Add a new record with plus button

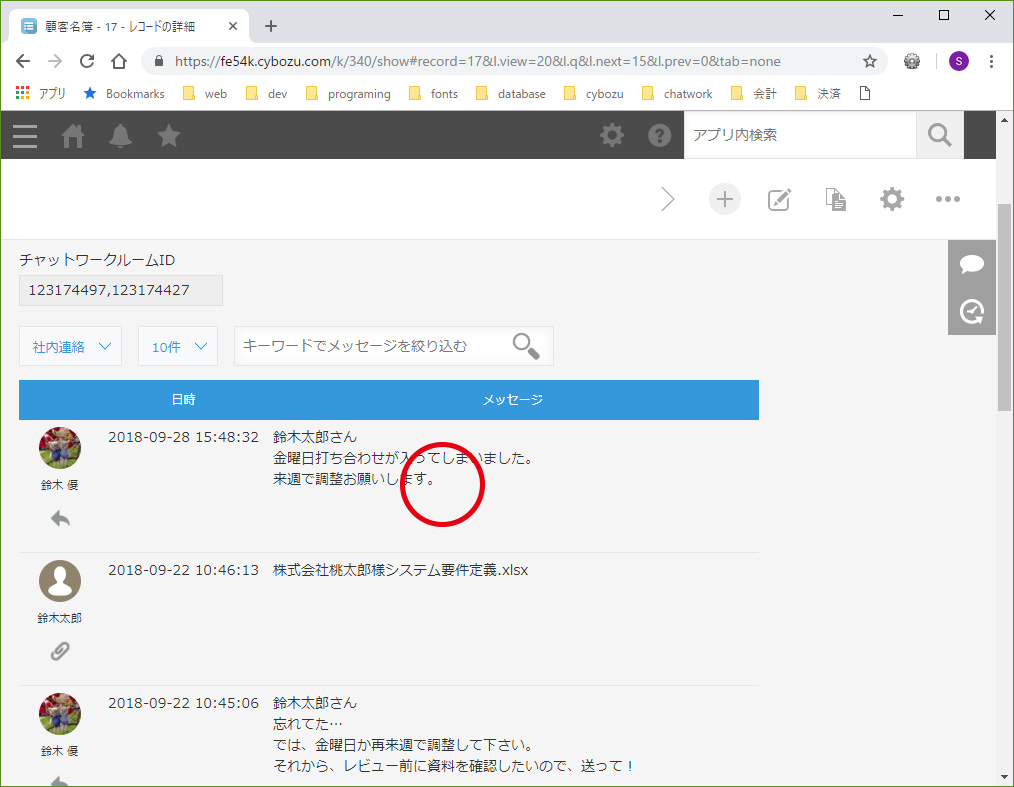[724, 199]
